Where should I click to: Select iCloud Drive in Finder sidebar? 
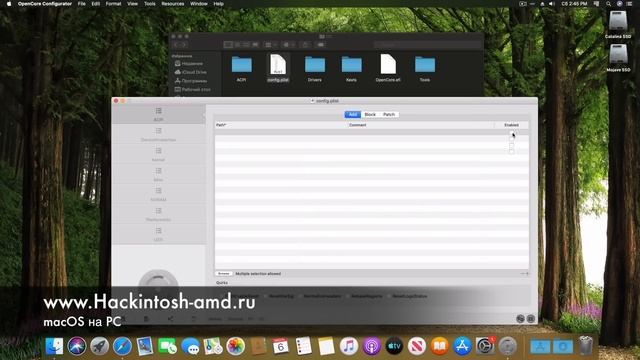coord(191,72)
